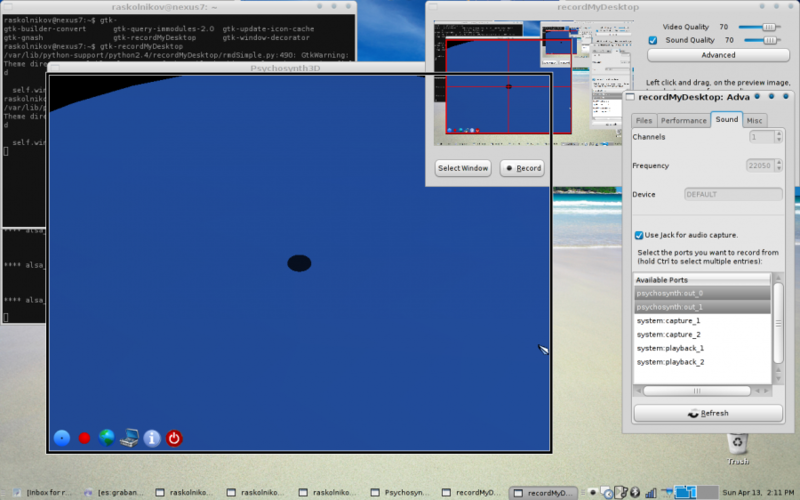Viewport: 800px width, 500px height.
Task: Select system:capture_2 port
Action: click(x=703, y=335)
